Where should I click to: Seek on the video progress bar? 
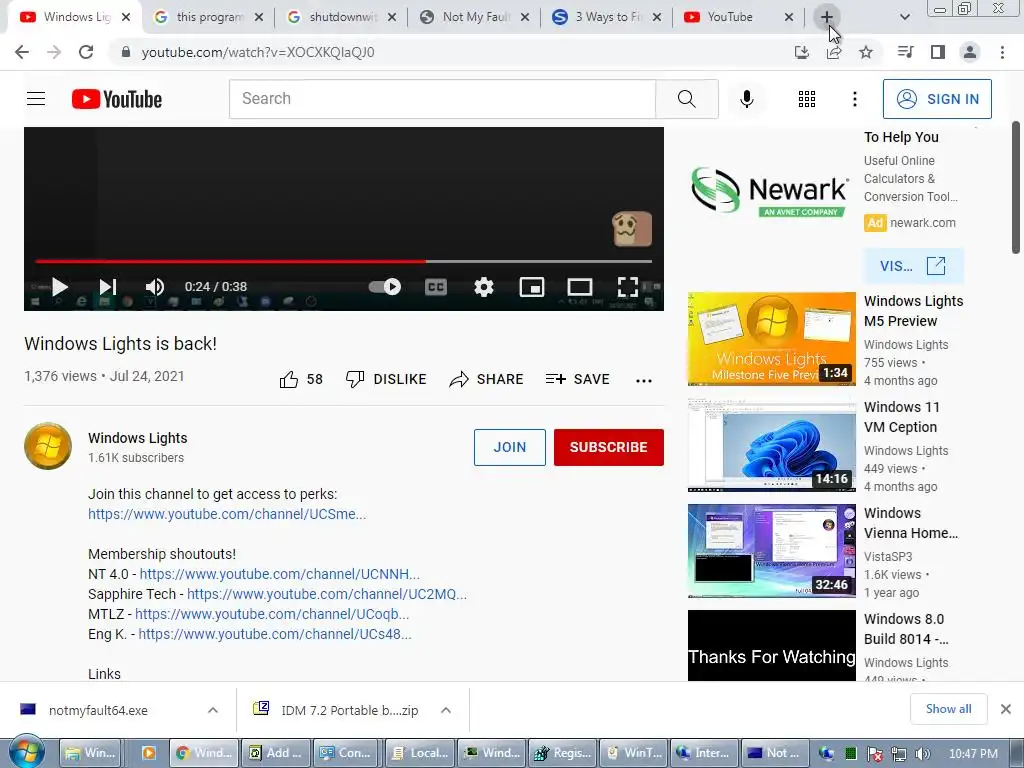click(344, 261)
